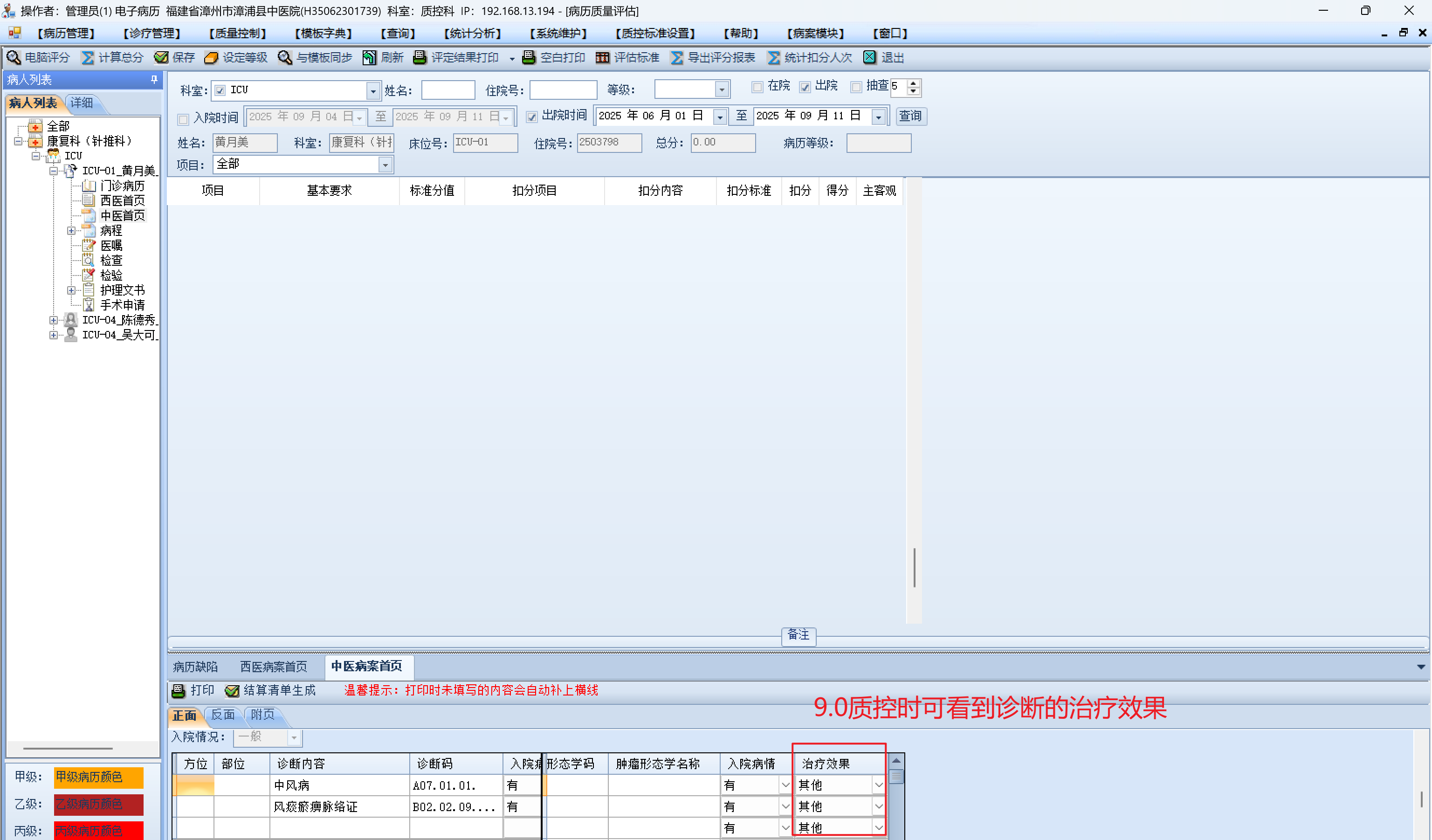Click the 计算总分 sigma icon
This screenshot has height=840, width=1432.
88,57
